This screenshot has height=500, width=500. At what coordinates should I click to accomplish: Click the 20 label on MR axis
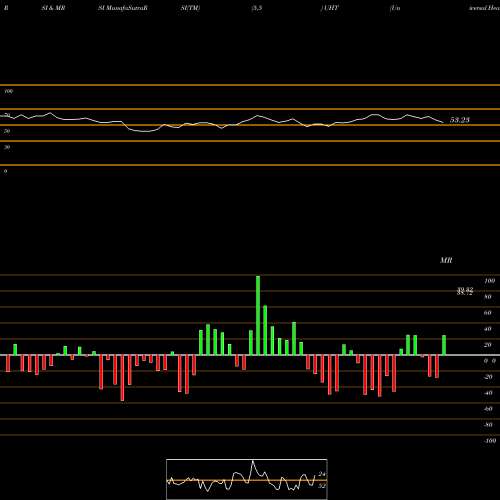tap(488, 345)
